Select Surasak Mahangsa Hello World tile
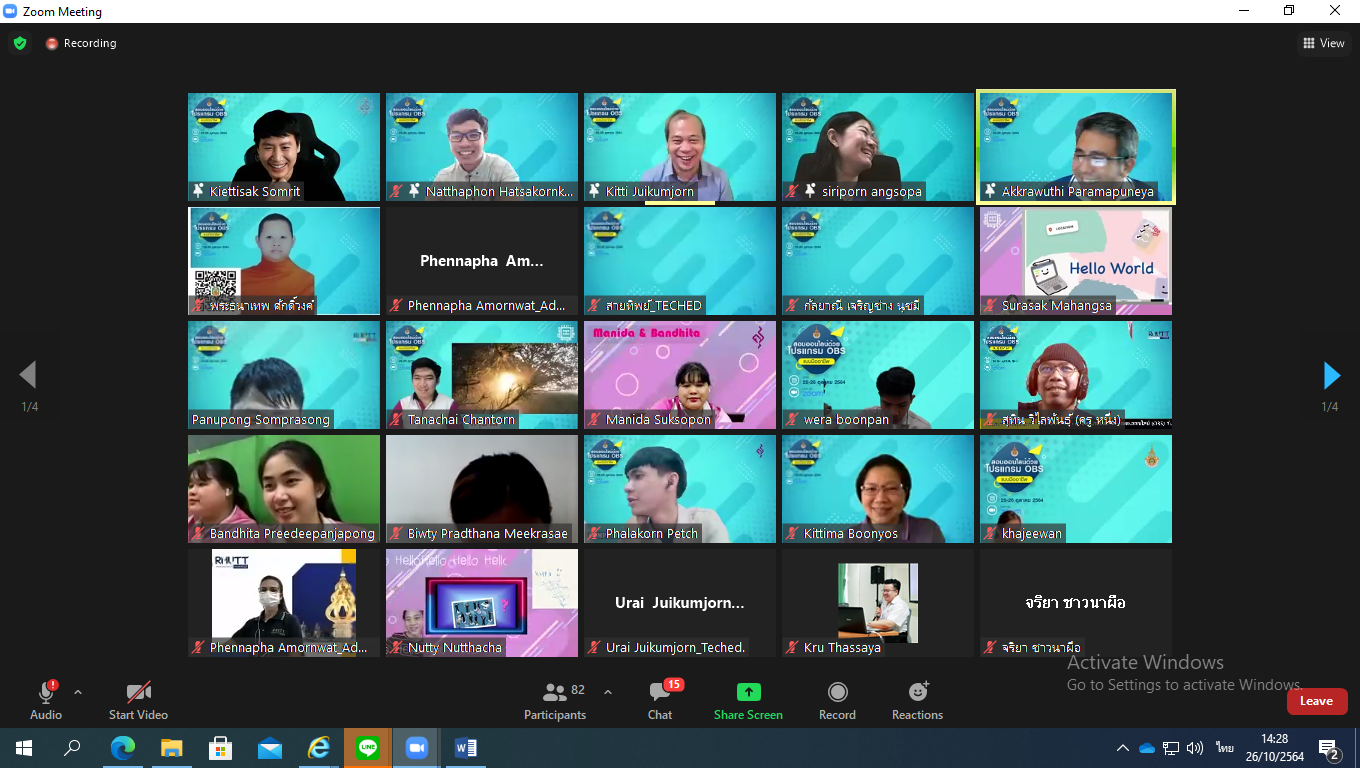This screenshot has height=768, width=1360. [1076, 261]
